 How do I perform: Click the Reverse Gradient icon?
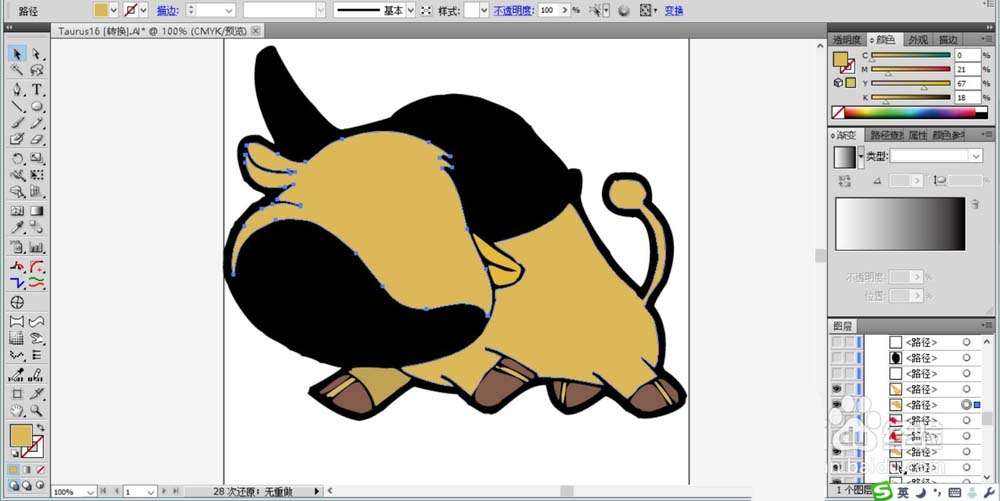point(844,181)
